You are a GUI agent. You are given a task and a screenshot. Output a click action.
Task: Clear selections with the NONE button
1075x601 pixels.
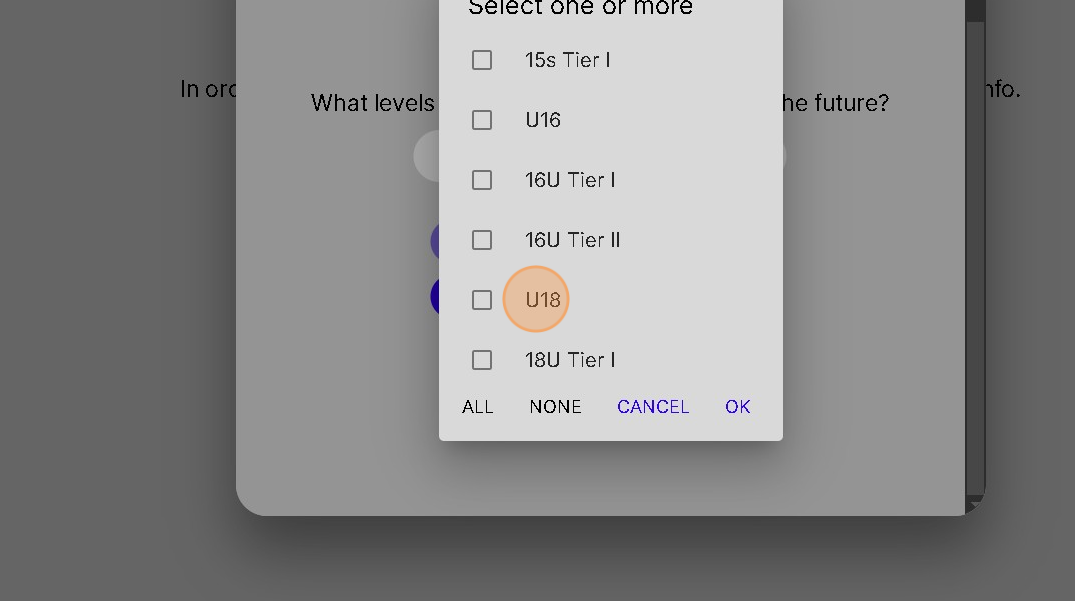[555, 407]
